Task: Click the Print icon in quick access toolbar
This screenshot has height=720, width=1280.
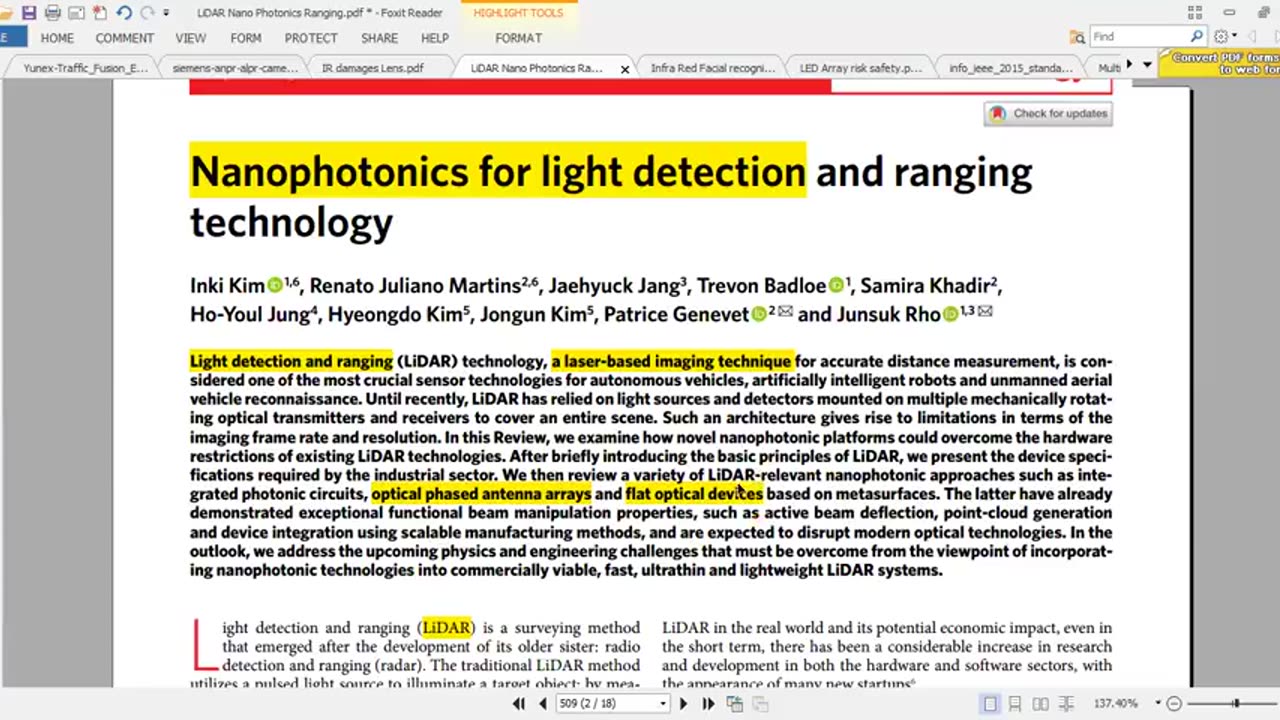Action: click(52, 13)
